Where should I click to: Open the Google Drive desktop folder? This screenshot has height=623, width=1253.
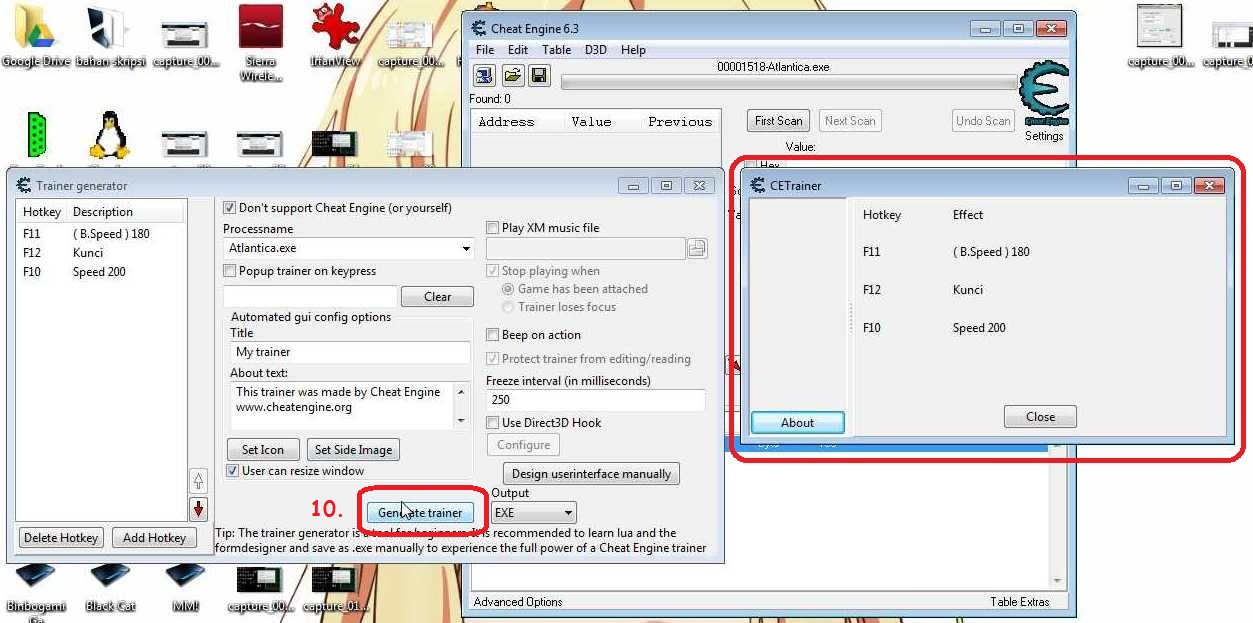pos(35,37)
